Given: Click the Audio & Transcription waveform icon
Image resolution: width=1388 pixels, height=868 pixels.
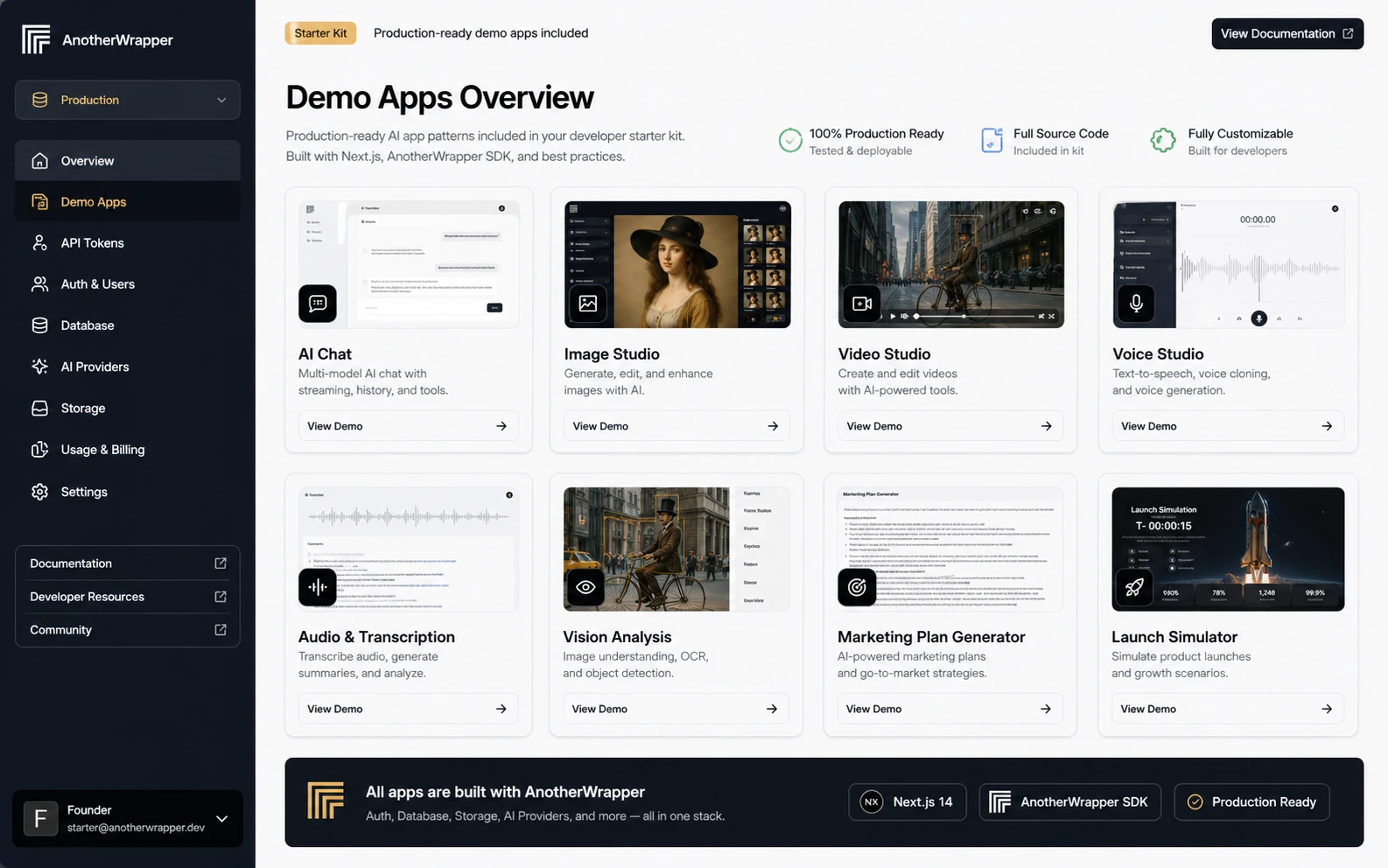Looking at the screenshot, I should pos(318,587).
